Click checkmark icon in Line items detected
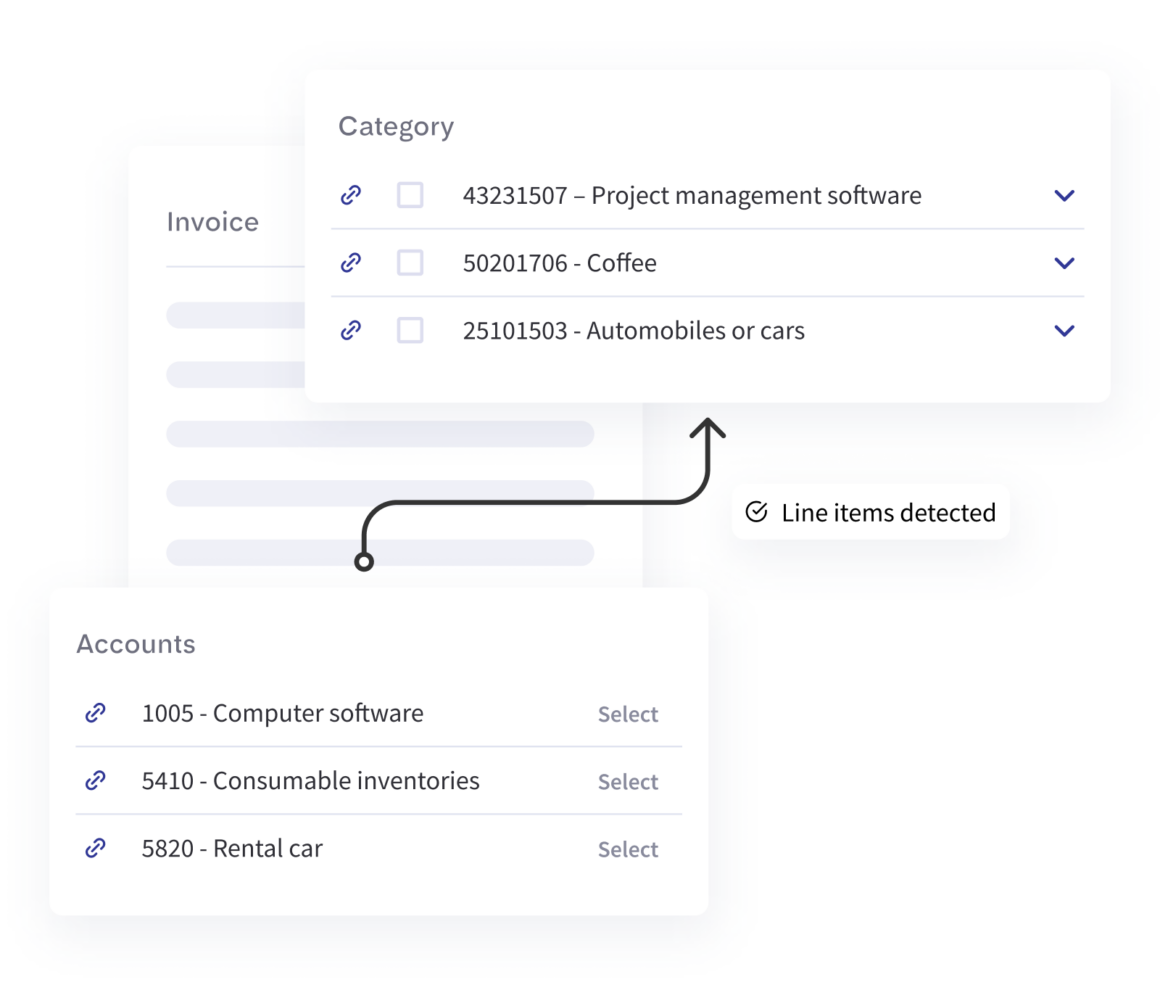Image resolution: width=1160 pixels, height=985 pixels. (x=756, y=511)
